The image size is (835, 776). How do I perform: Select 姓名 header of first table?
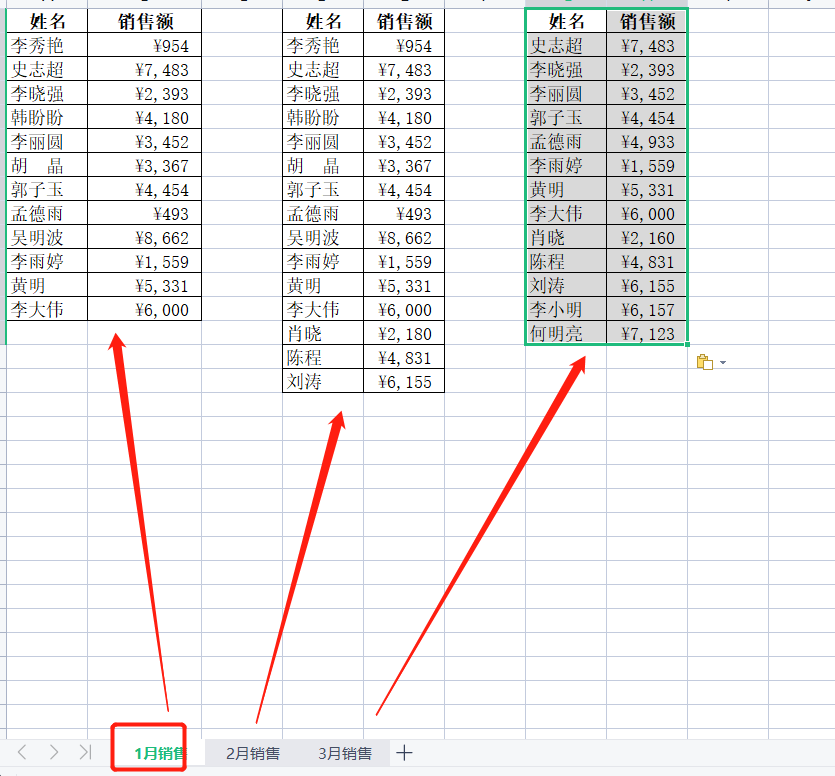point(47,21)
